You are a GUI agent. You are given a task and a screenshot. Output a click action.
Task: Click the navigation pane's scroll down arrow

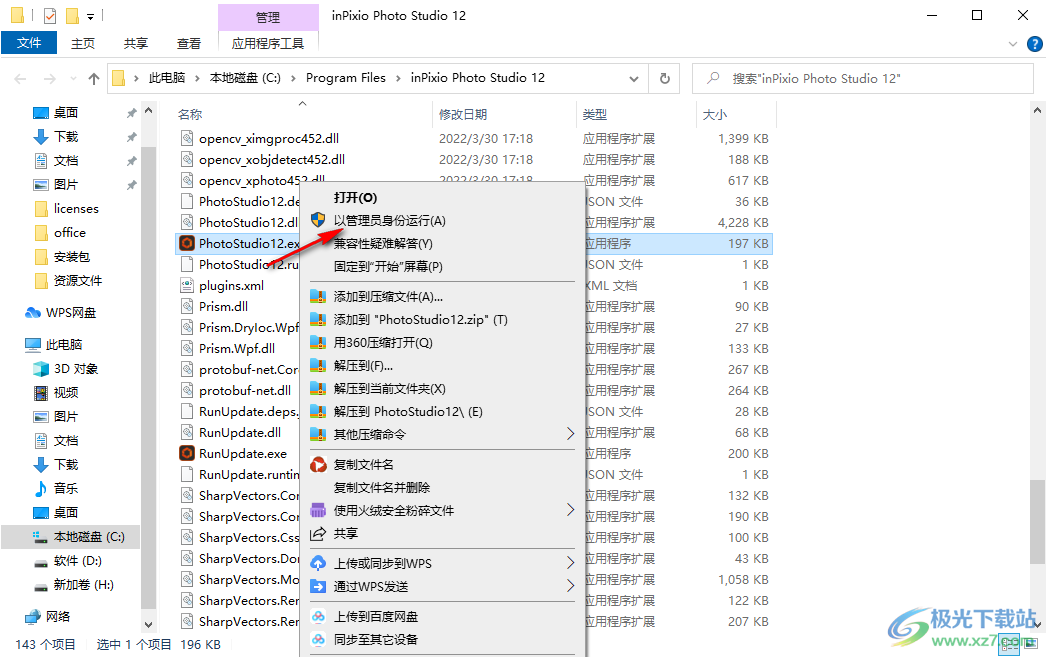point(148,625)
